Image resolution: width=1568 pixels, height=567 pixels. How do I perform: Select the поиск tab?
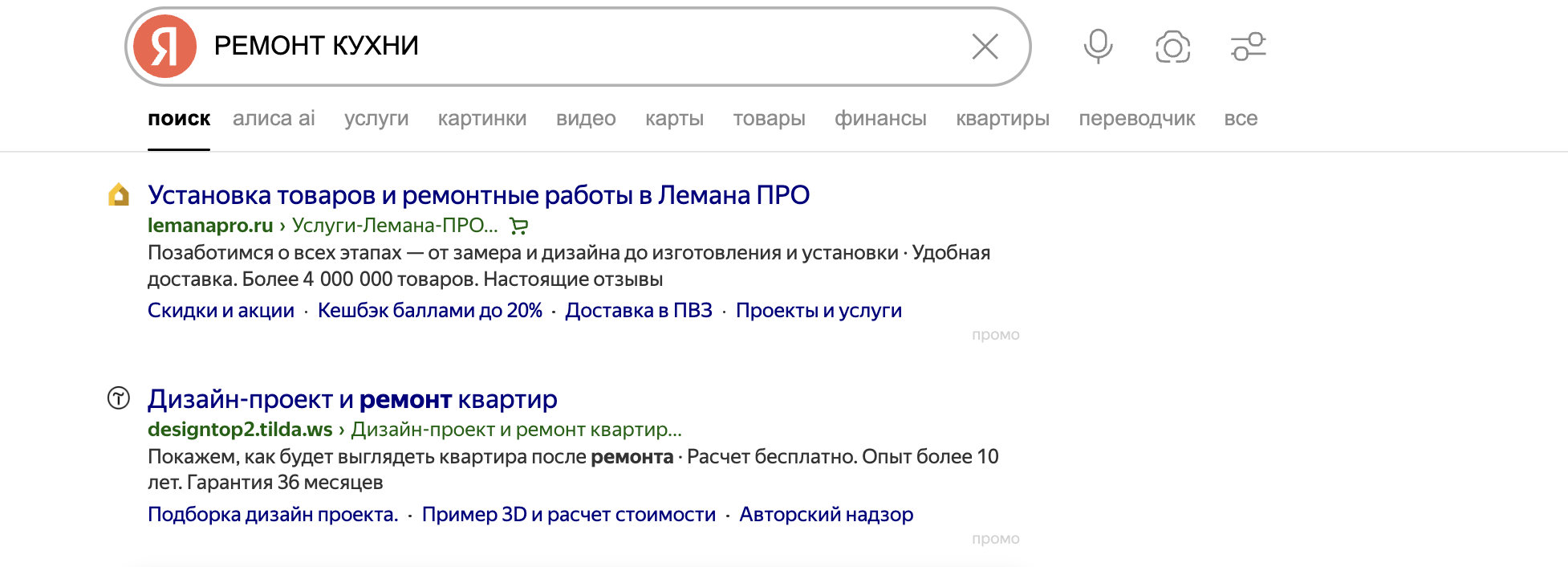click(179, 119)
